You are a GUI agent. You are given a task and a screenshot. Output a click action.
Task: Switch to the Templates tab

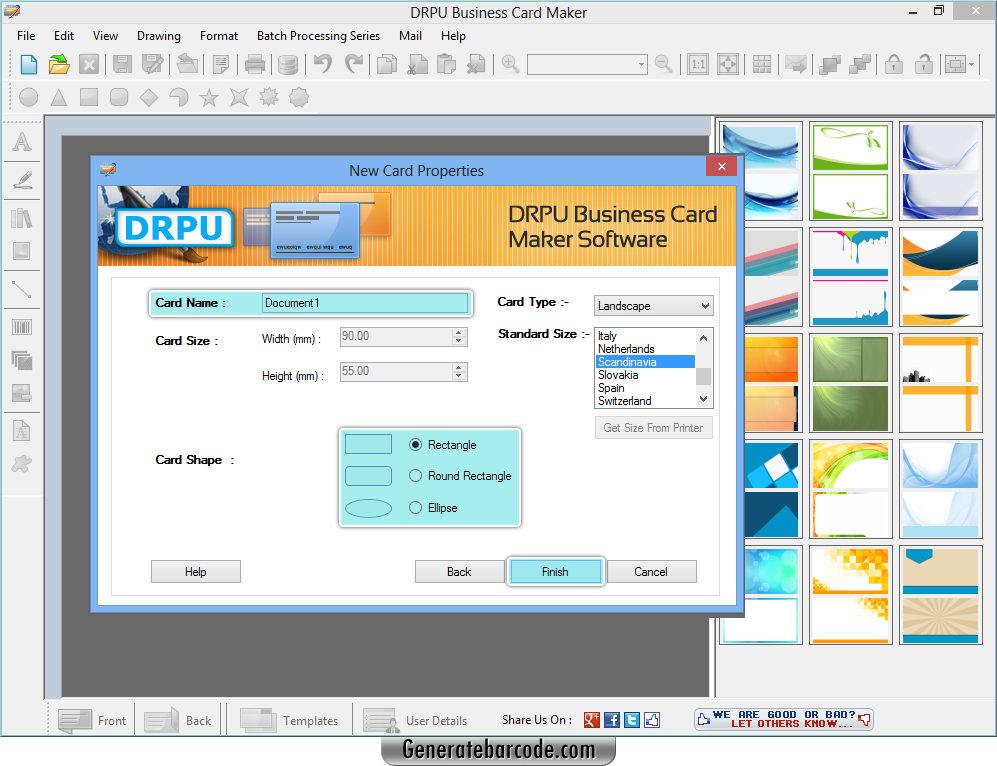coord(289,720)
